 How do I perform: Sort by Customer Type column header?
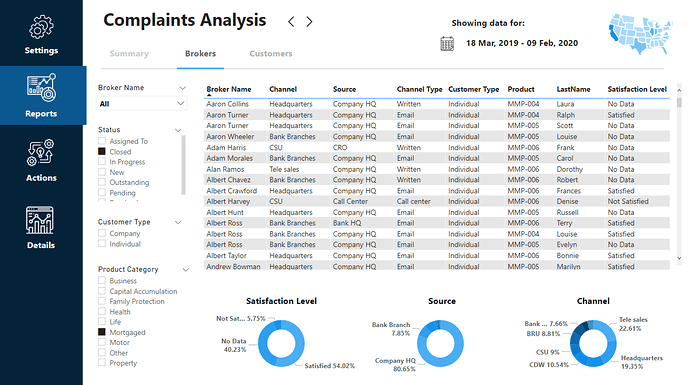[x=473, y=89]
